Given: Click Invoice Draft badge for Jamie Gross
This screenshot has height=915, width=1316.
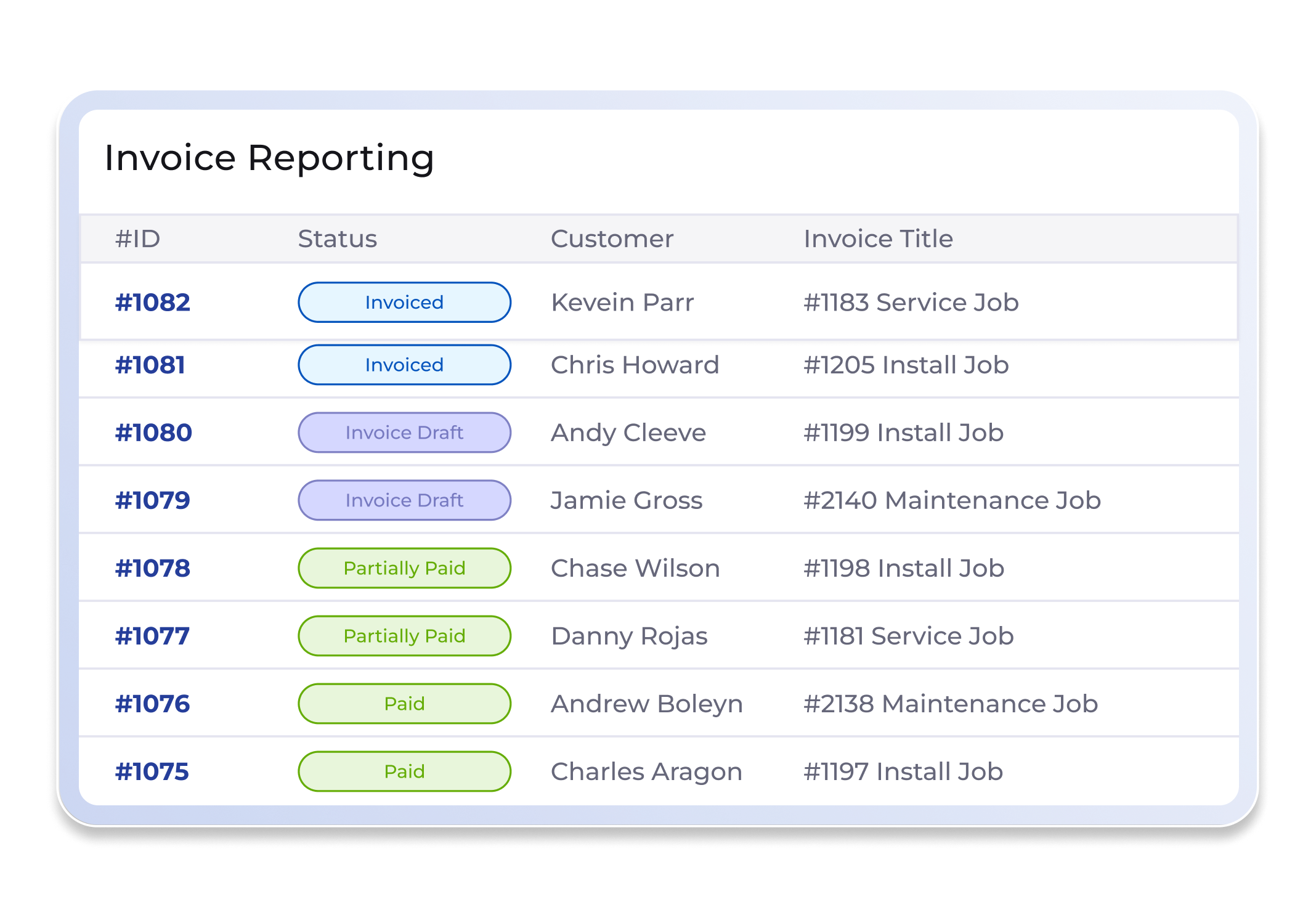Looking at the screenshot, I should coord(404,501).
